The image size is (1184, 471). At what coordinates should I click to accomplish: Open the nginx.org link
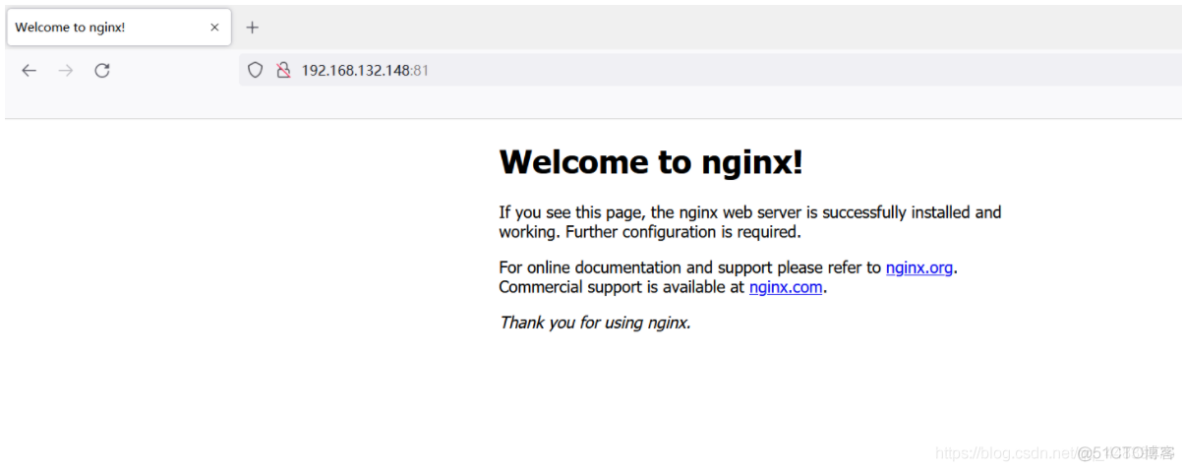[919, 267]
